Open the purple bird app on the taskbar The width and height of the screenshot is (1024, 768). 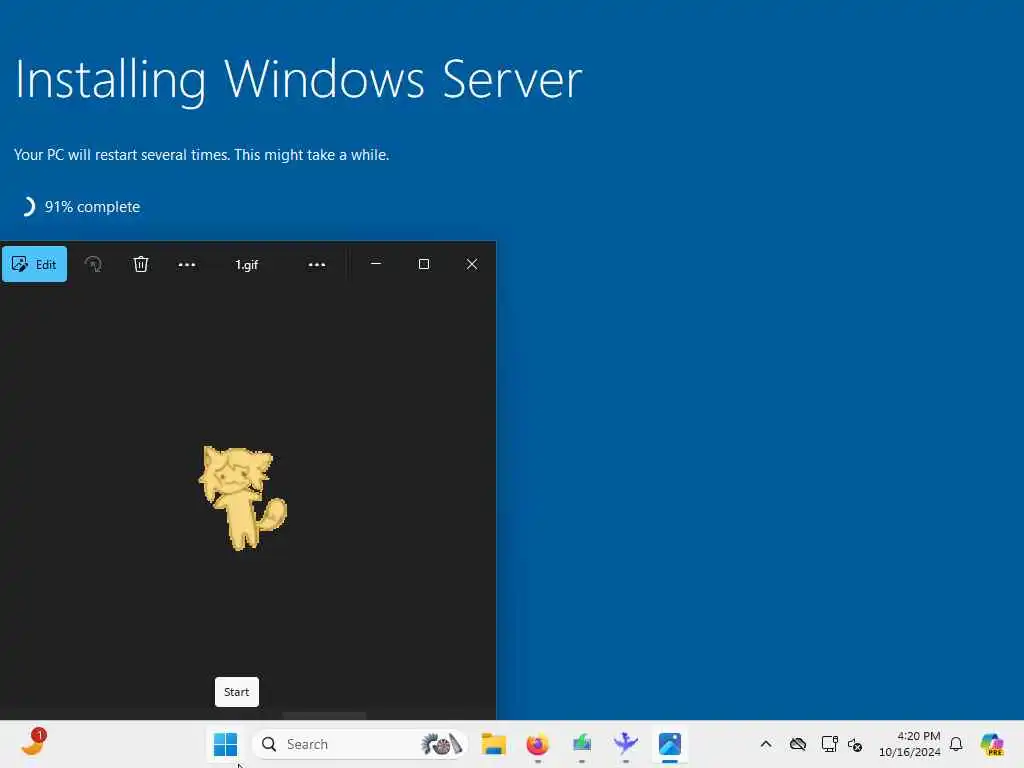(x=626, y=744)
